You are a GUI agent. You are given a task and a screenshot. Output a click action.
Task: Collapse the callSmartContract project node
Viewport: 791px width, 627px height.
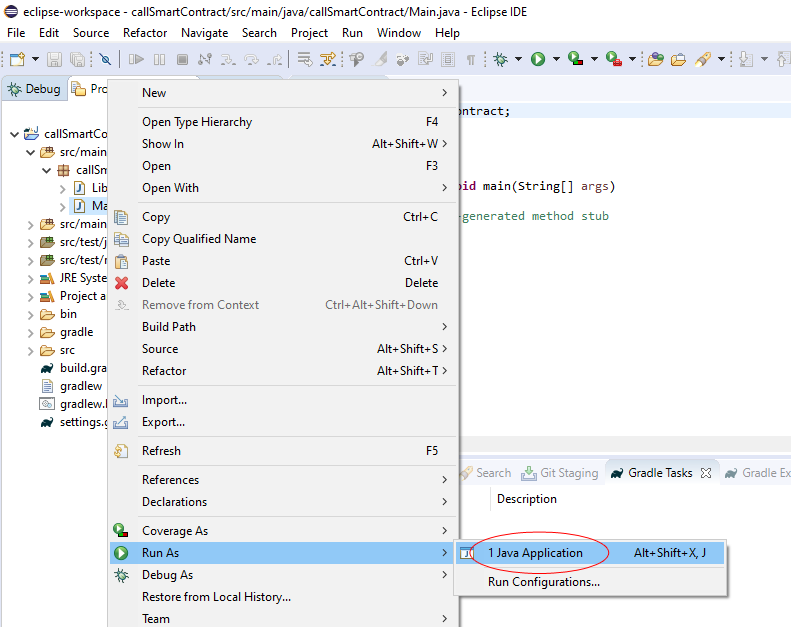[x=15, y=134]
